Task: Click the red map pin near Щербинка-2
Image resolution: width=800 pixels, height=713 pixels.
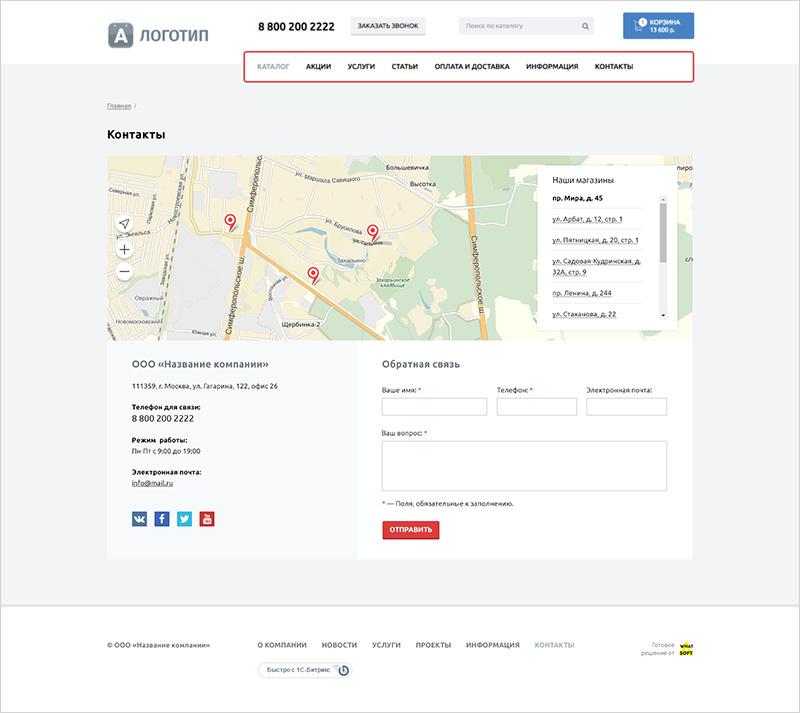Action: tap(312, 272)
